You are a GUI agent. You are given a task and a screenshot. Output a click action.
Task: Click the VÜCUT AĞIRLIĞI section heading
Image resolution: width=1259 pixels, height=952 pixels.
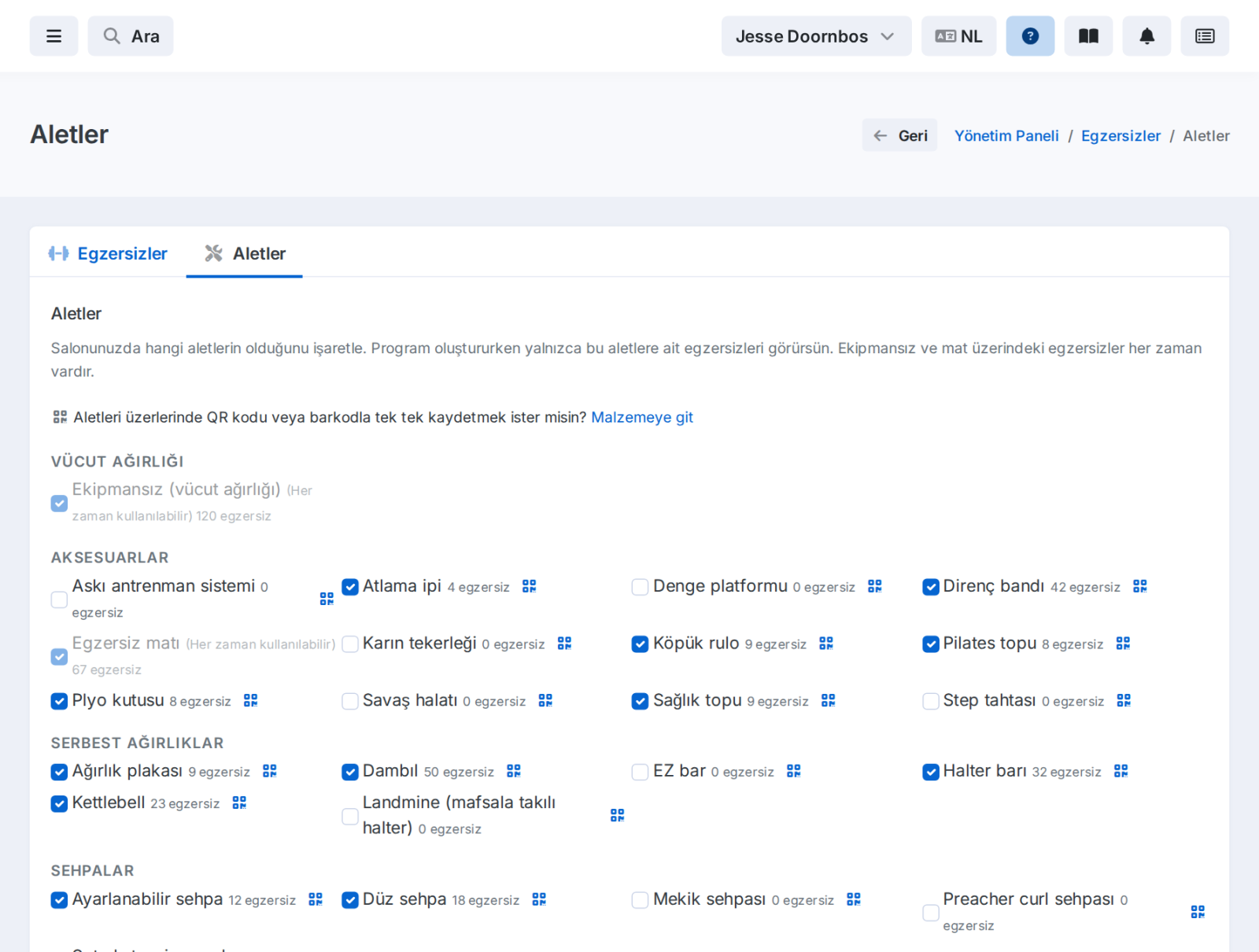pos(117,461)
